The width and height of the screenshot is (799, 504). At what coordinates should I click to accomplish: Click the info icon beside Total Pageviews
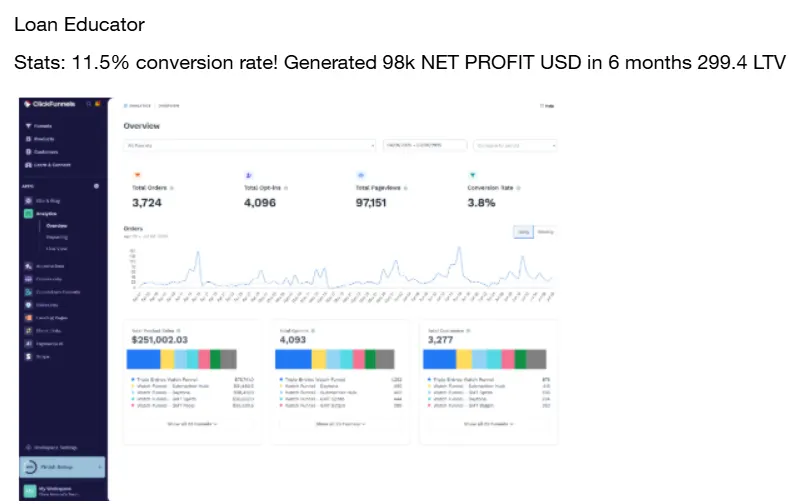pos(406,188)
